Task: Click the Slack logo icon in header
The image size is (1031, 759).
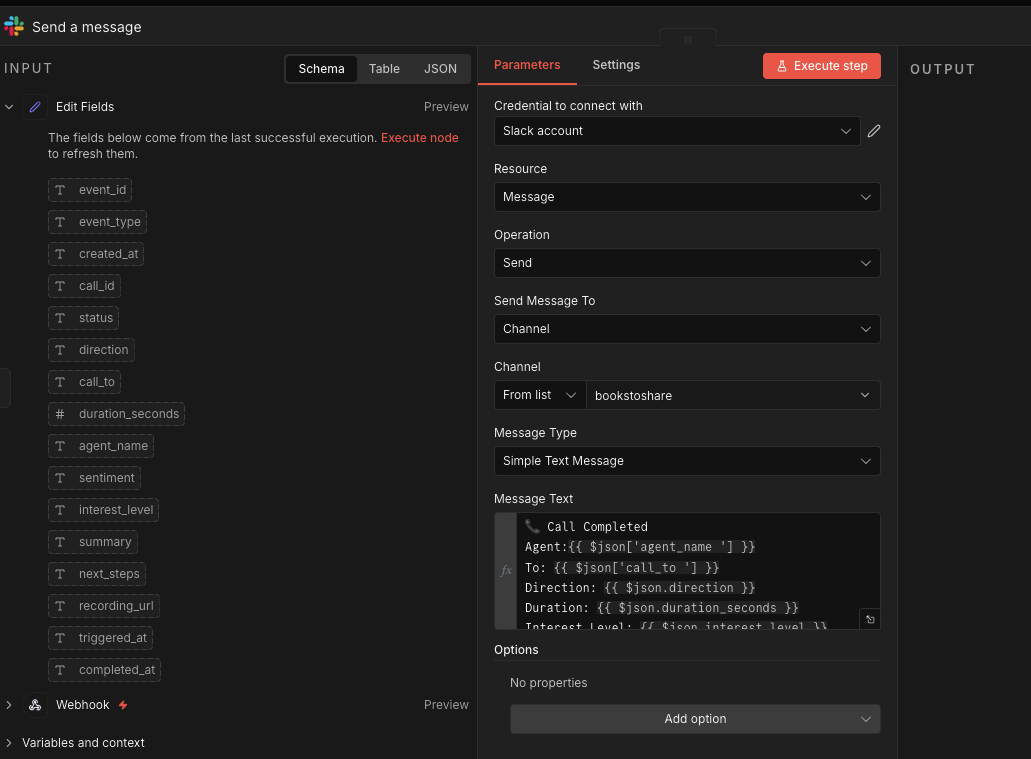Action: (14, 27)
